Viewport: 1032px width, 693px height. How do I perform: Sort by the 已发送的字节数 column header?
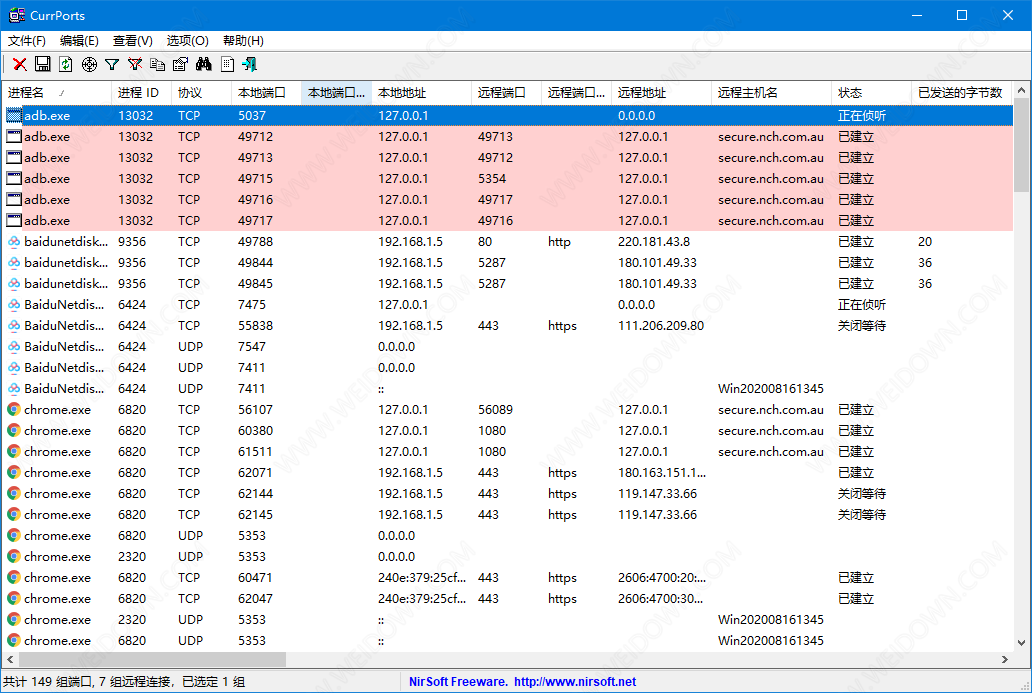(962, 93)
